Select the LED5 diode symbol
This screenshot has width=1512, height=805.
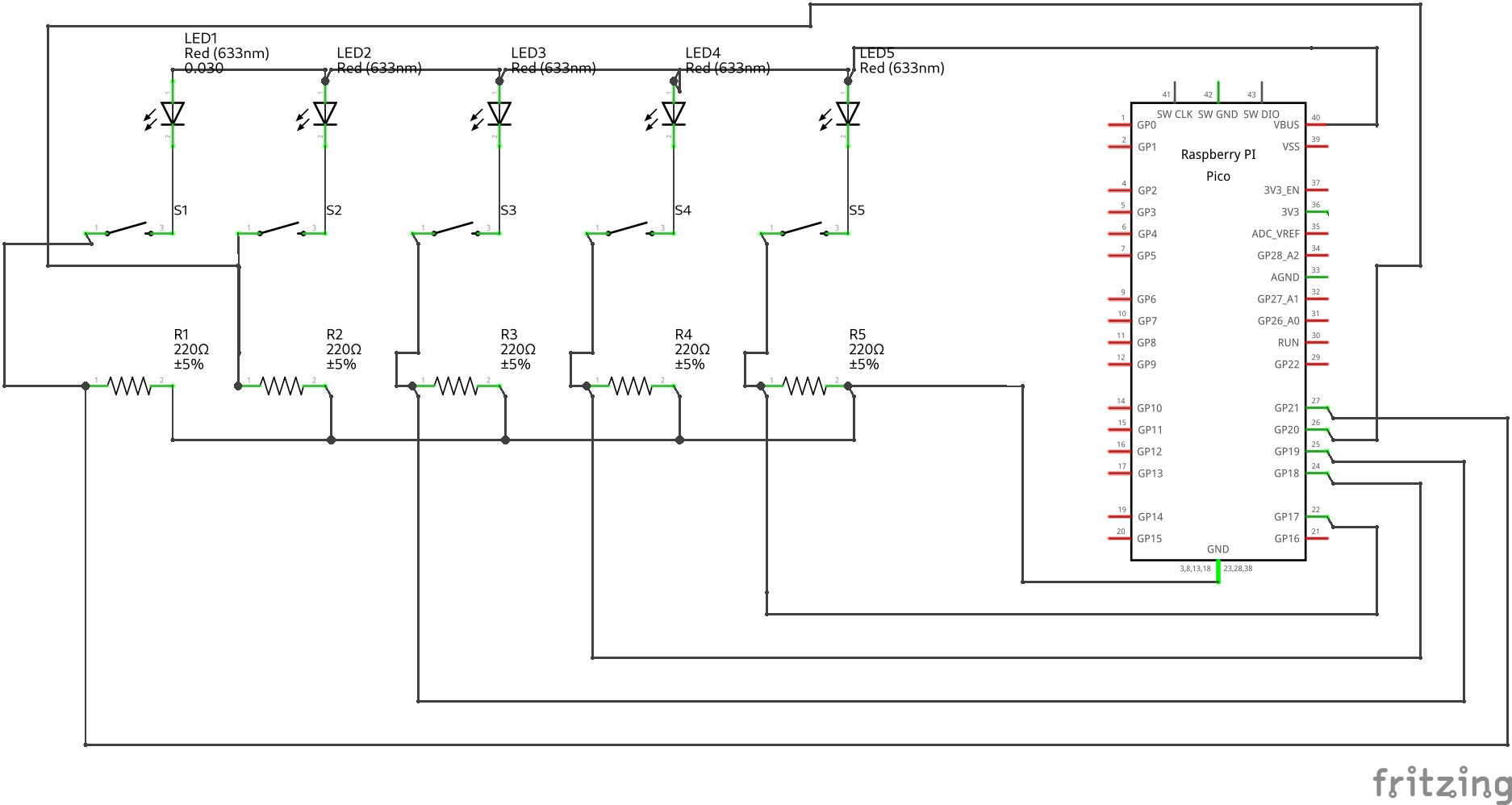pos(848,114)
